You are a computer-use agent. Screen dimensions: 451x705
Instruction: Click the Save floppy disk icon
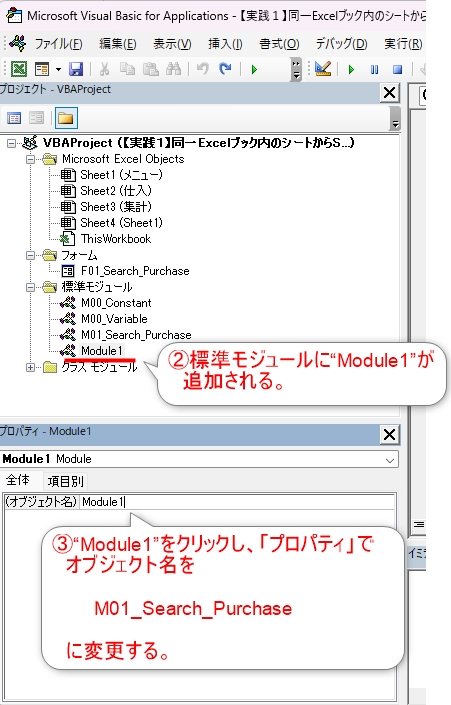tap(76, 69)
